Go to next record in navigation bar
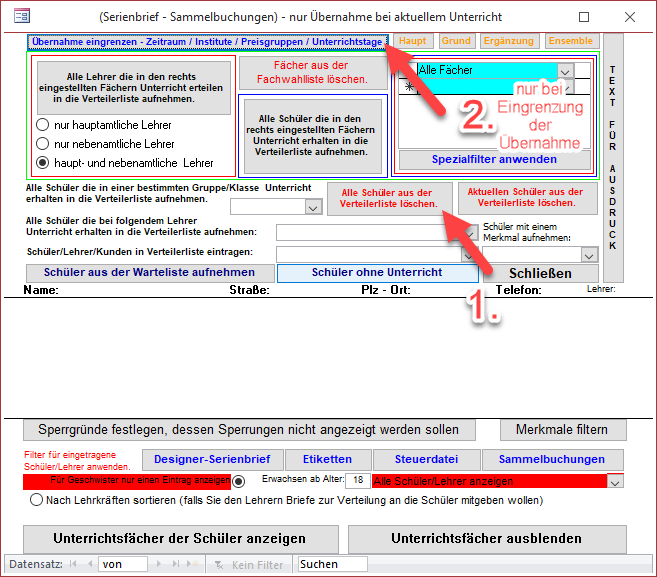657x577 pixels. (158, 564)
